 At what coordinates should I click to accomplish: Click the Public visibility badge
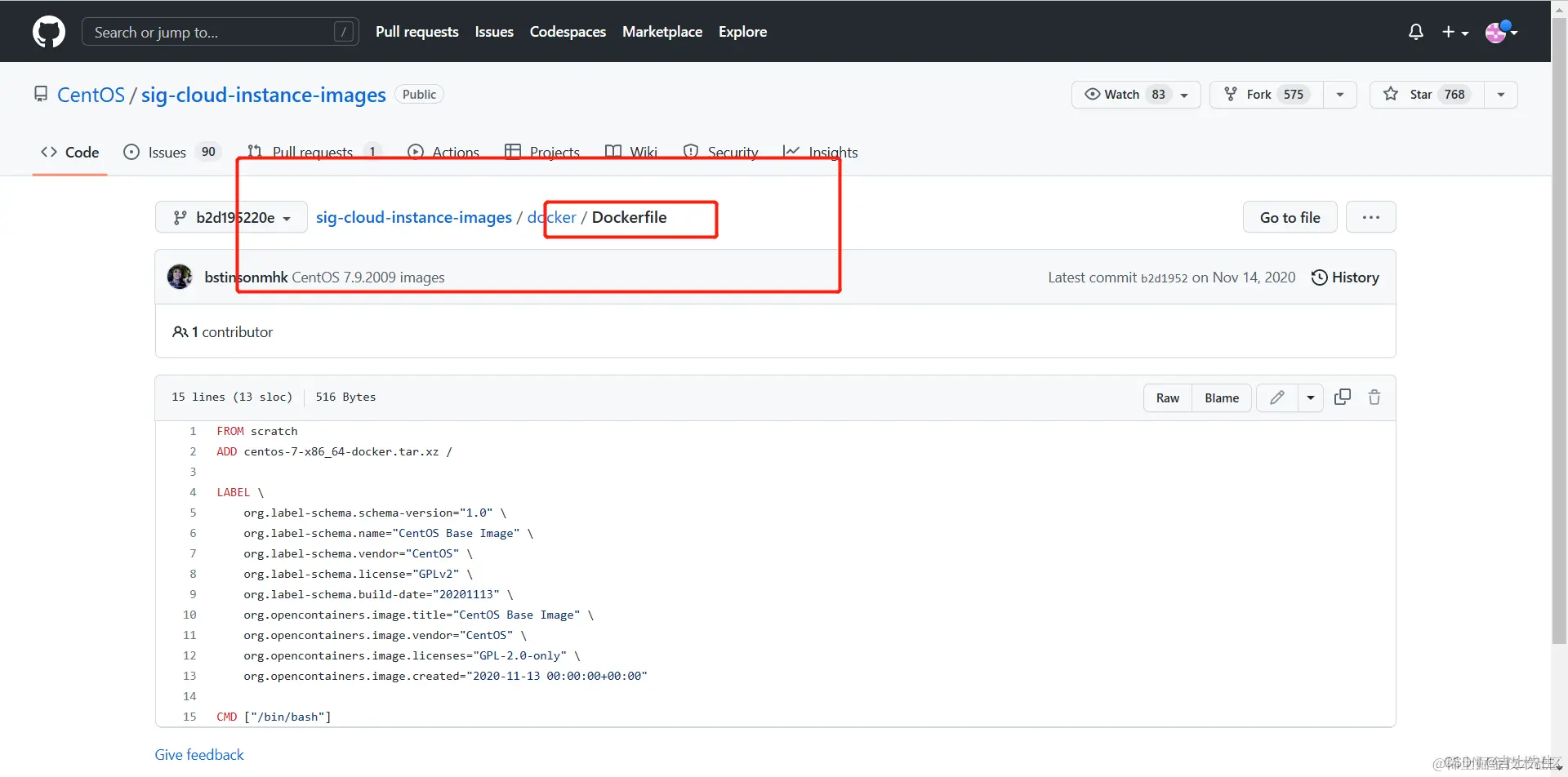(x=419, y=95)
